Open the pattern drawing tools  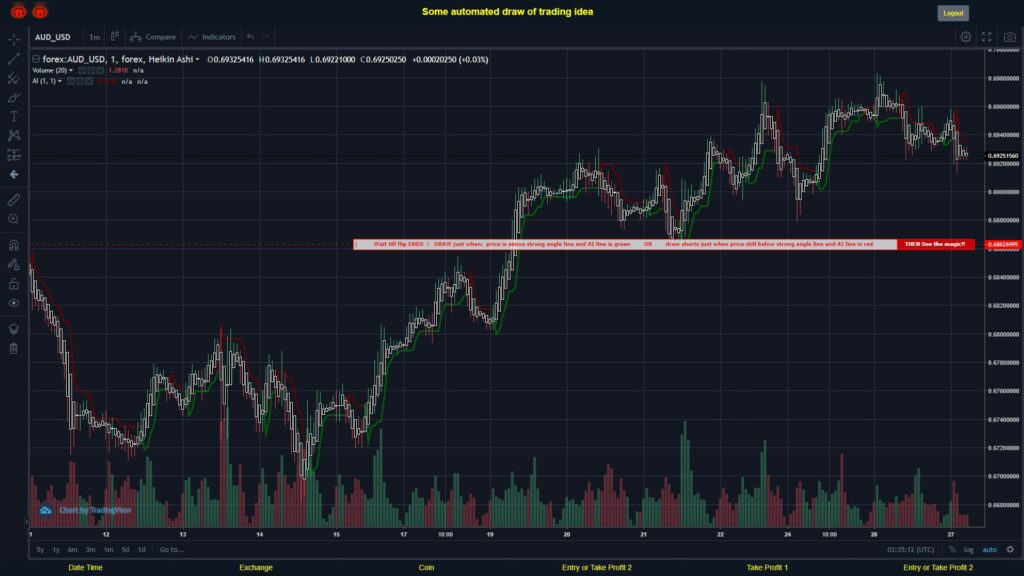click(x=14, y=135)
